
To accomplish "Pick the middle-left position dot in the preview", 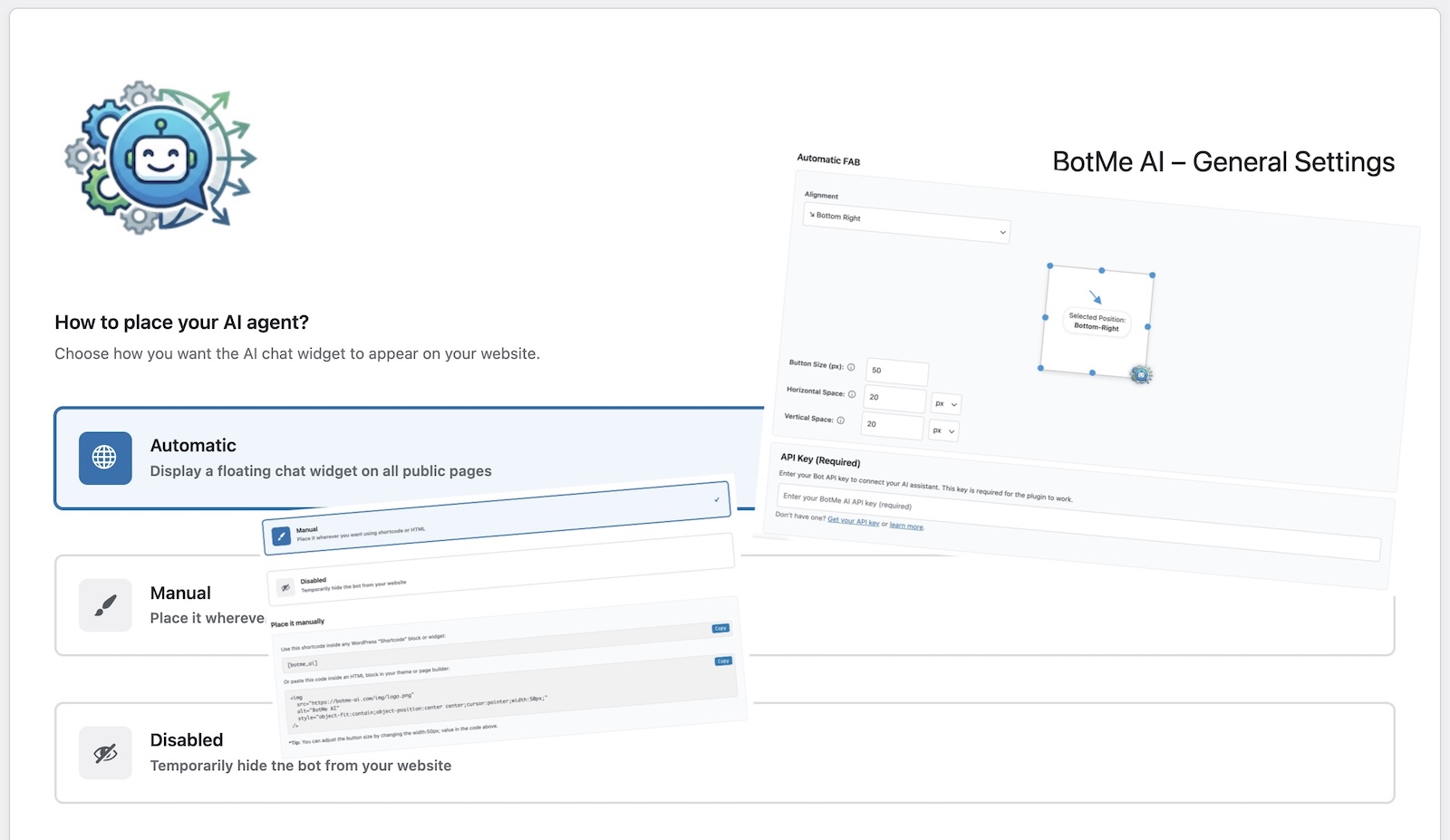I will tap(1045, 317).
